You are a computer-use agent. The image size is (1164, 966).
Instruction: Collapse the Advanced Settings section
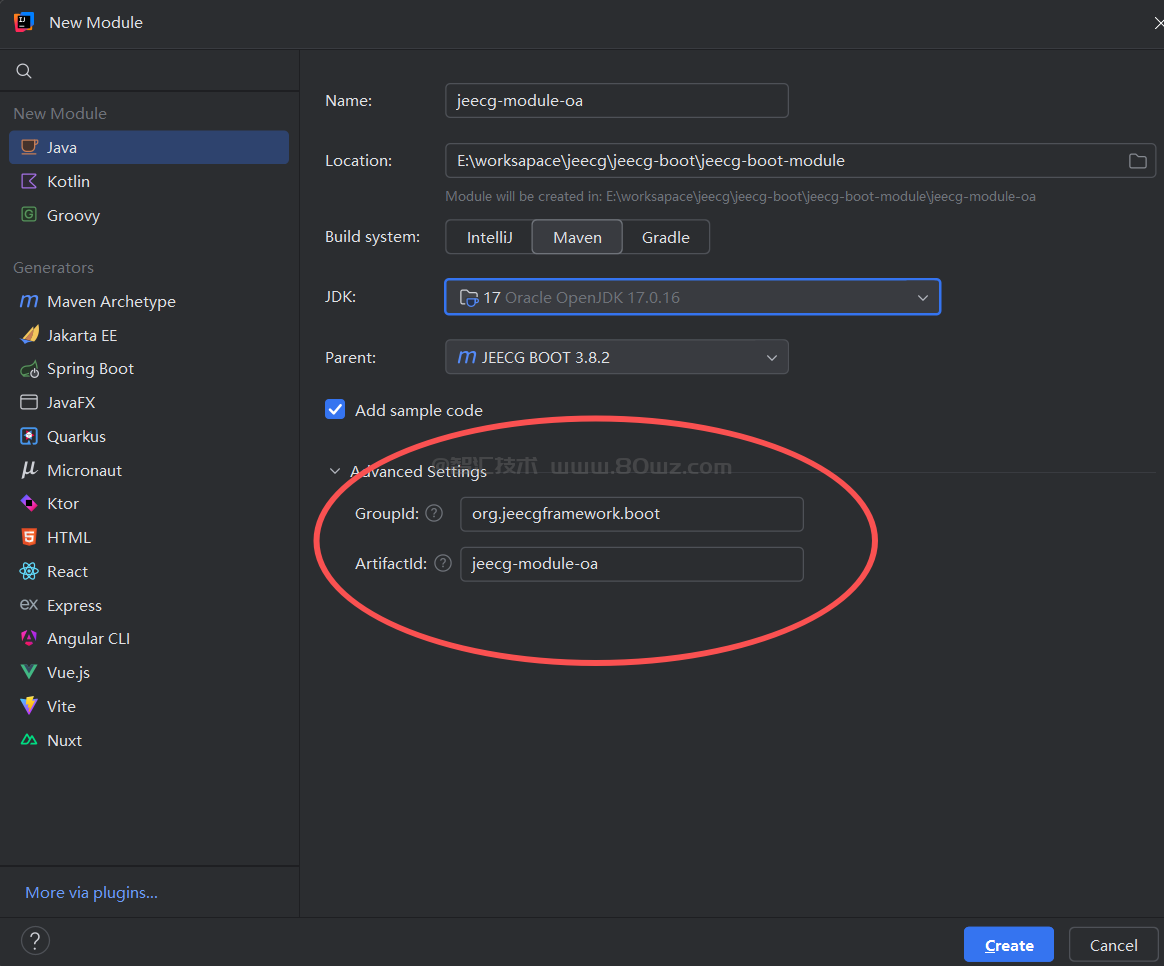pyautogui.click(x=335, y=471)
